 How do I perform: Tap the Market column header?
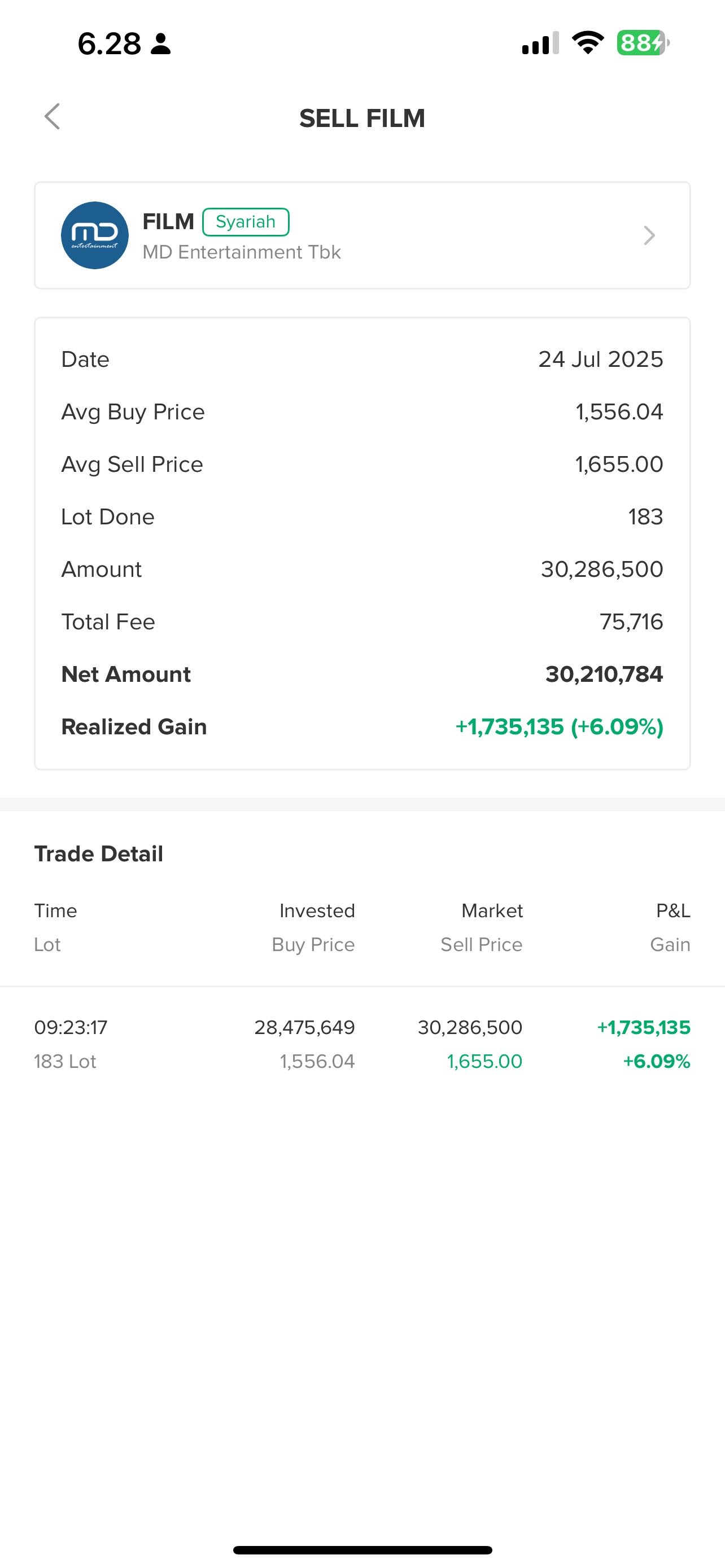492,910
